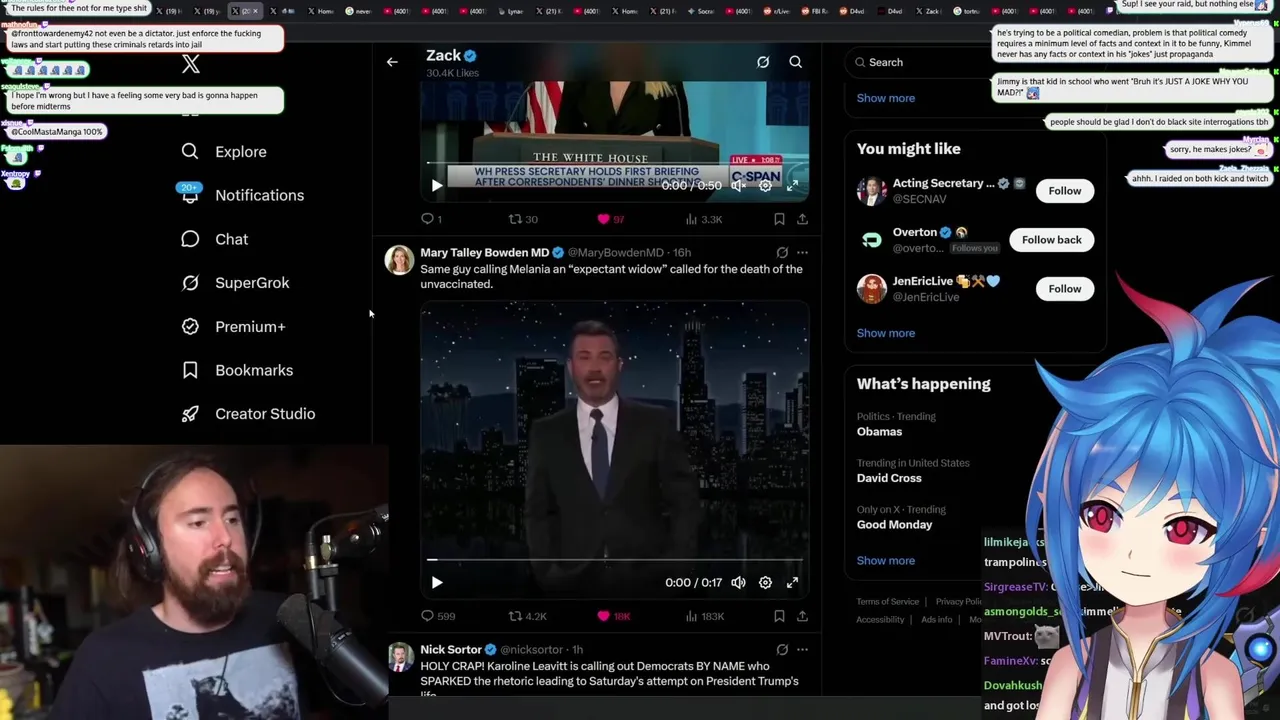Open Grok icon on Nick Sortor's post
1280x720 pixels.
coord(782,650)
